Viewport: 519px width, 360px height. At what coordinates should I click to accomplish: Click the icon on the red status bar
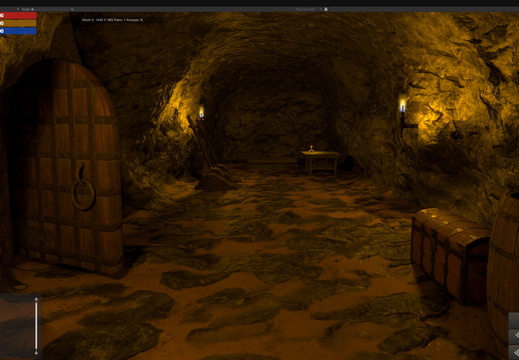2,15
